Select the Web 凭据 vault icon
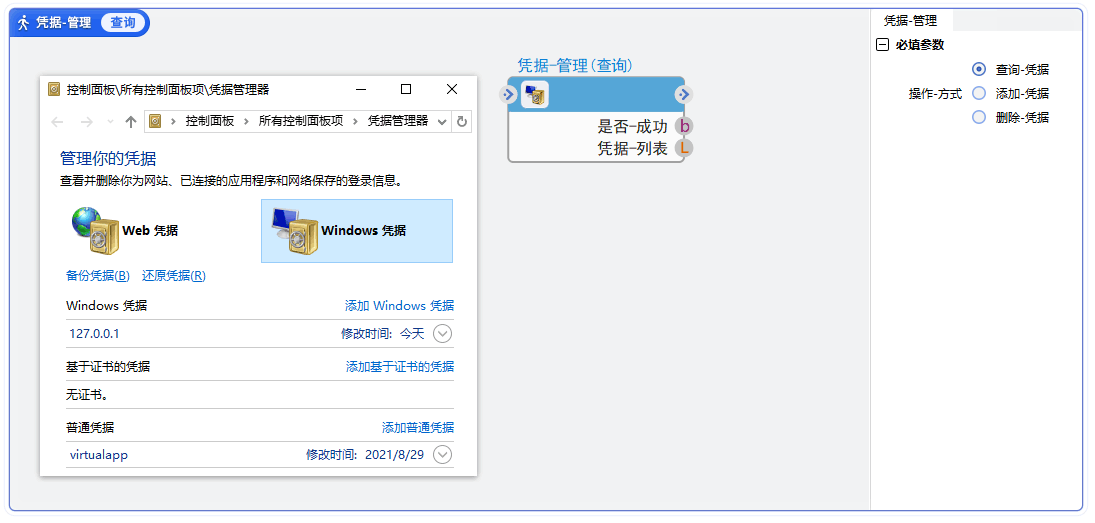 tap(95, 230)
